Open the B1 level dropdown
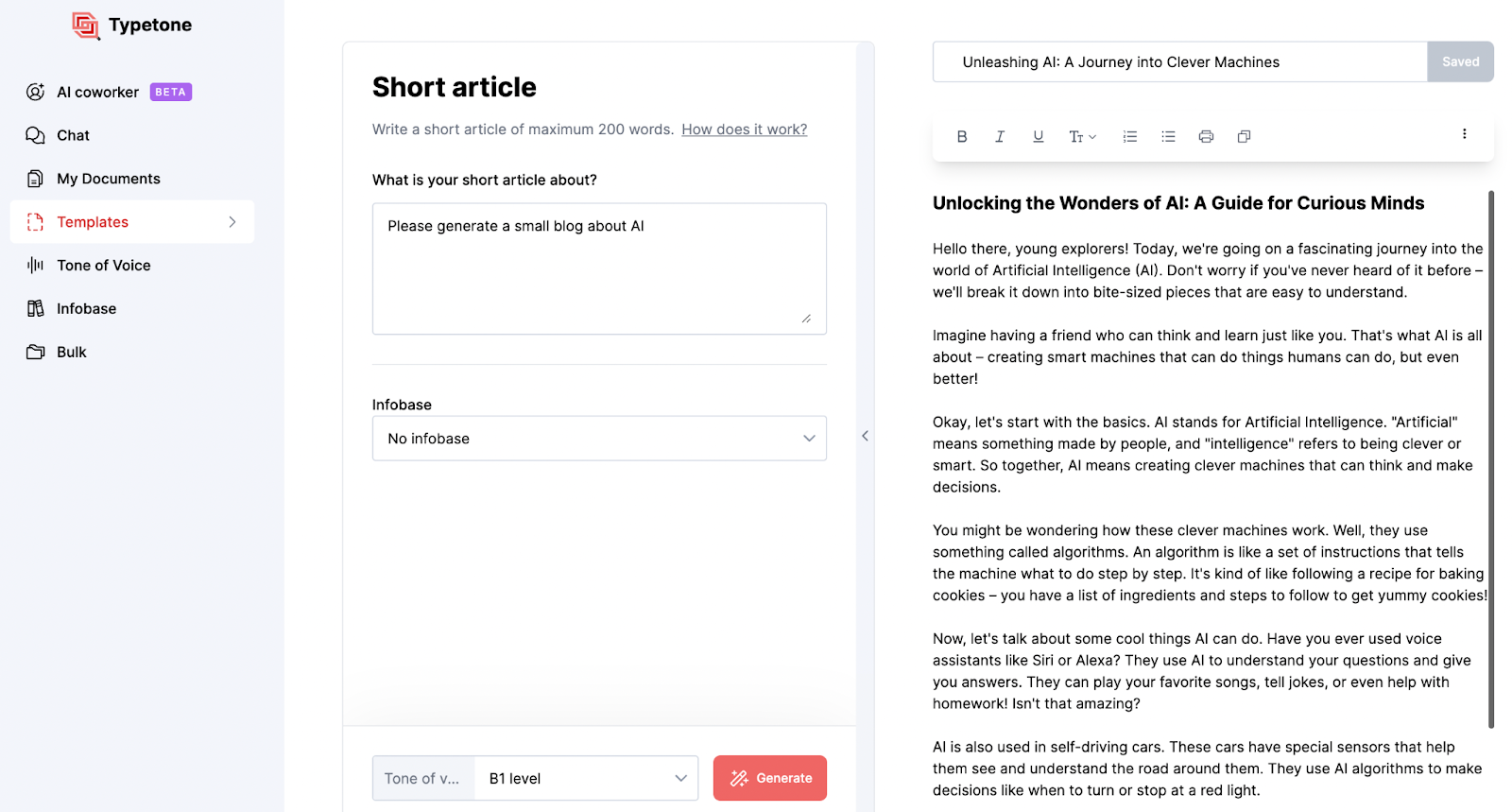The image size is (1512, 812). coord(585,778)
